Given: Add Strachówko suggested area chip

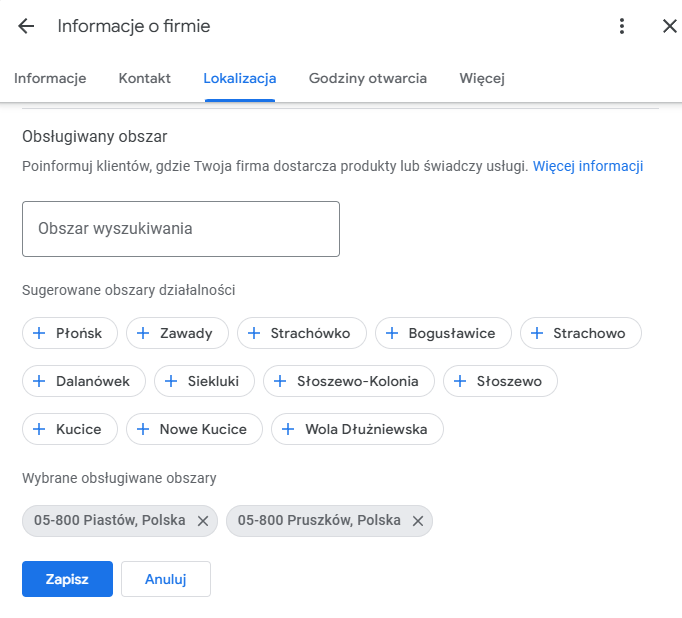Looking at the screenshot, I should tap(301, 333).
